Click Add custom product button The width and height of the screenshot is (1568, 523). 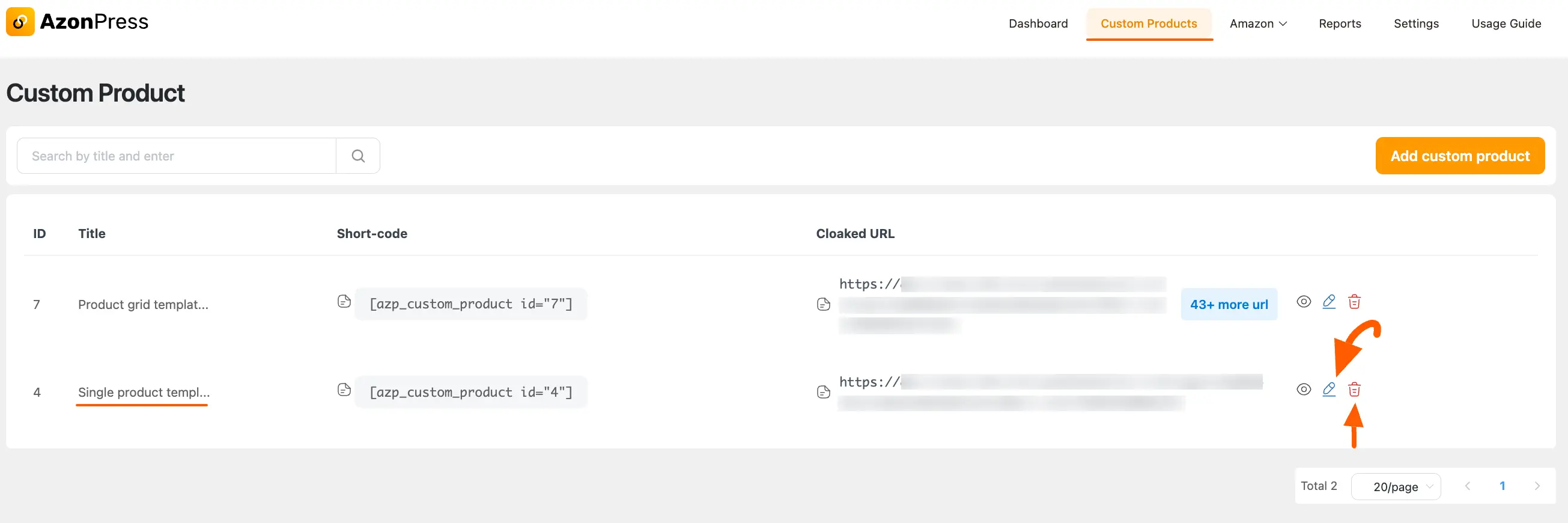click(x=1460, y=156)
